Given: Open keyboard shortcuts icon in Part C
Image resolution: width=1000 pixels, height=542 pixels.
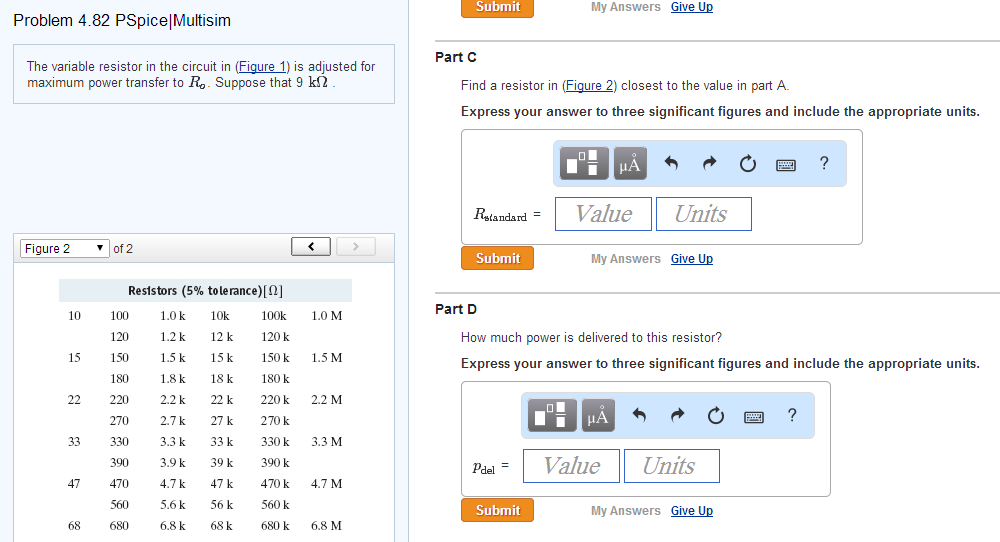Looking at the screenshot, I should click(786, 165).
